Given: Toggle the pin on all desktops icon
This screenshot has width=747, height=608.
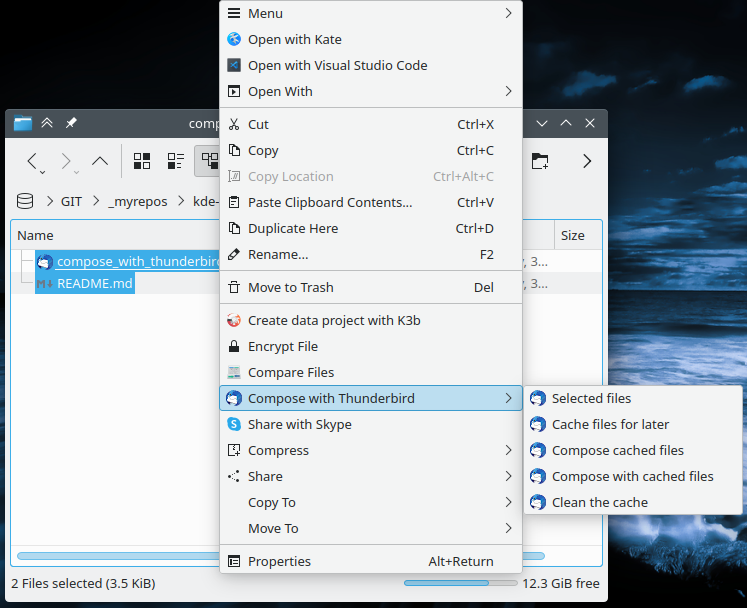Looking at the screenshot, I should pyautogui.click(x=71, y=123).
